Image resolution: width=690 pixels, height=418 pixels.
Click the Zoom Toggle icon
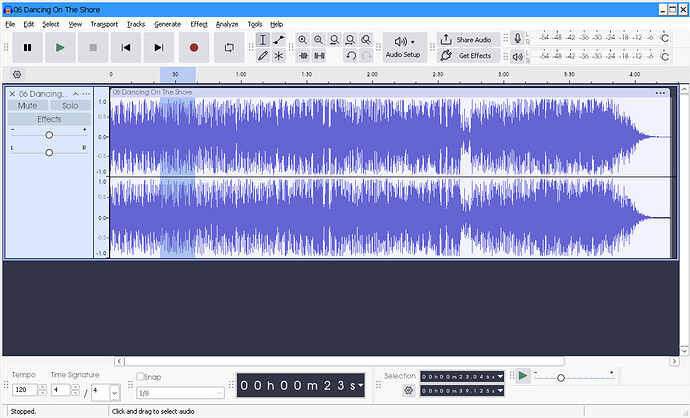click(x=366, y=40)
